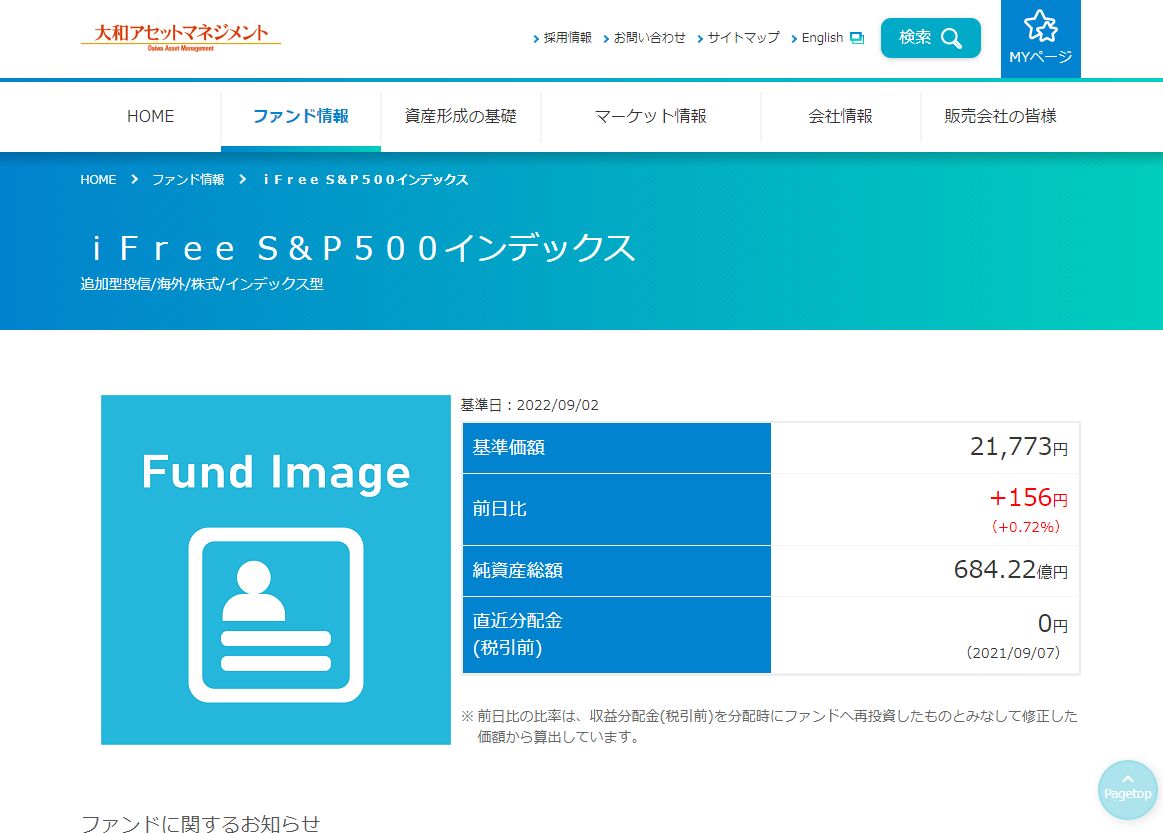The image size is (1163, 833).
Task: Click the Daiwa Asset Management logo
Action: (x=180, y=37)
